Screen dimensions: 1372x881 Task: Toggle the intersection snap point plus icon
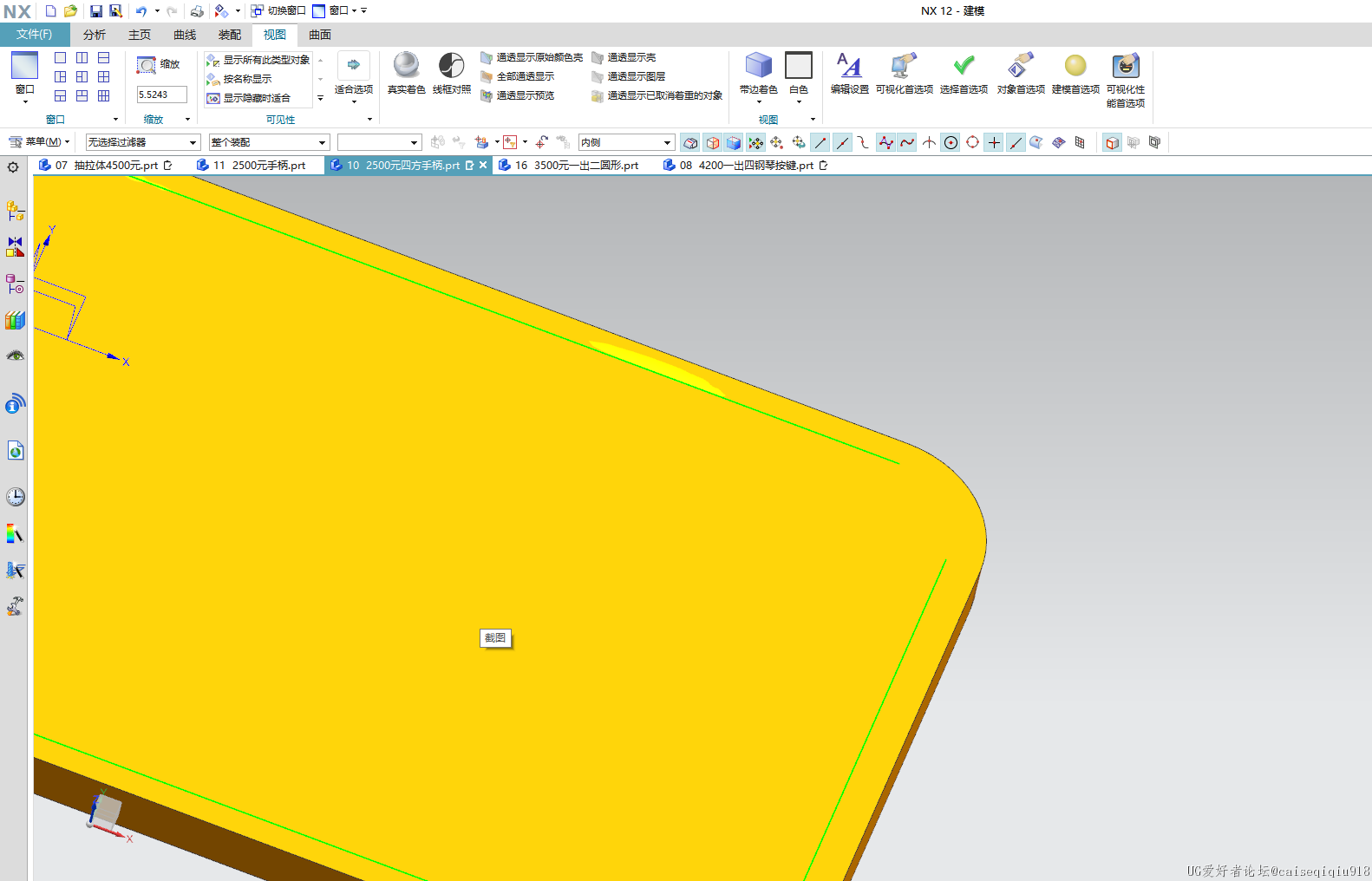995,142
